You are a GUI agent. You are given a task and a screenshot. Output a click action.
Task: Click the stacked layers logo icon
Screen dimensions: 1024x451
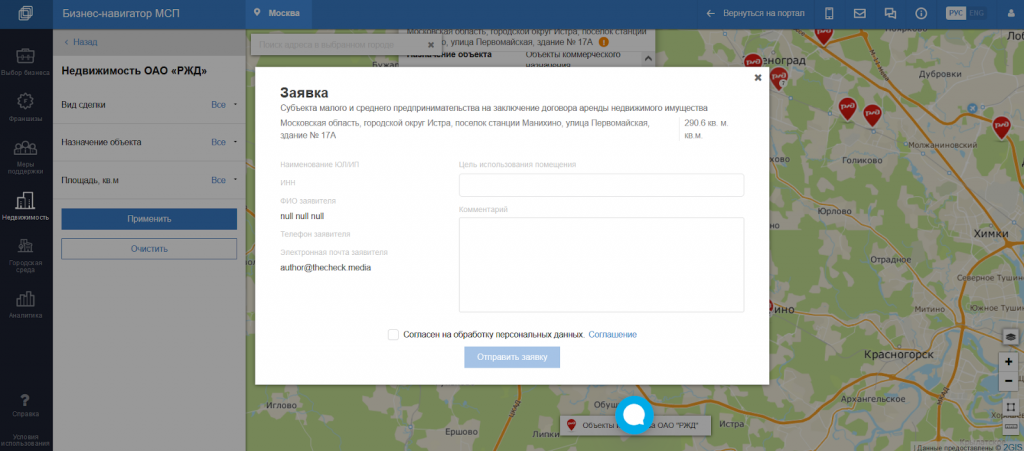tap(25, 13)
